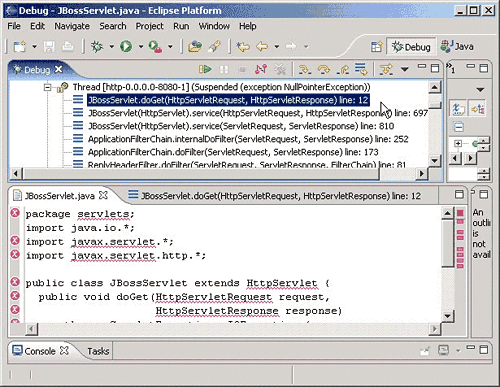Image resolution: width=500 pixels, height=387 pixels.
Task: Click the Print toolbar icon
Action: pos(68,46)
